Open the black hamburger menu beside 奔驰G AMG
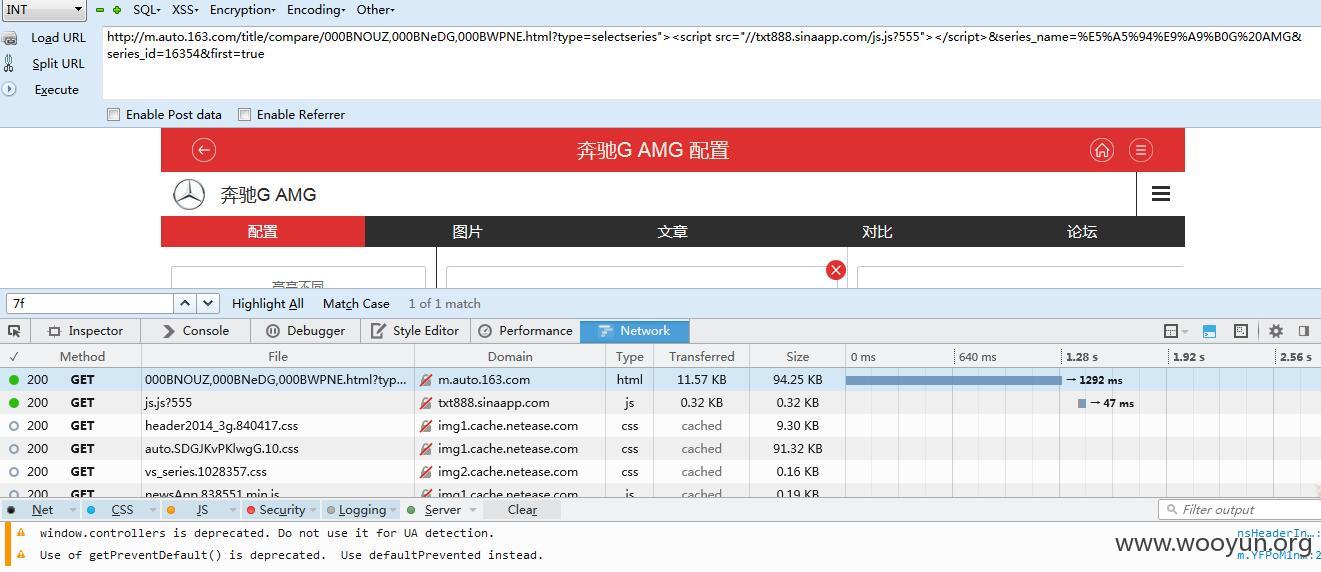The width and height of the screenshot is (1321, 572). point(1161,194)
